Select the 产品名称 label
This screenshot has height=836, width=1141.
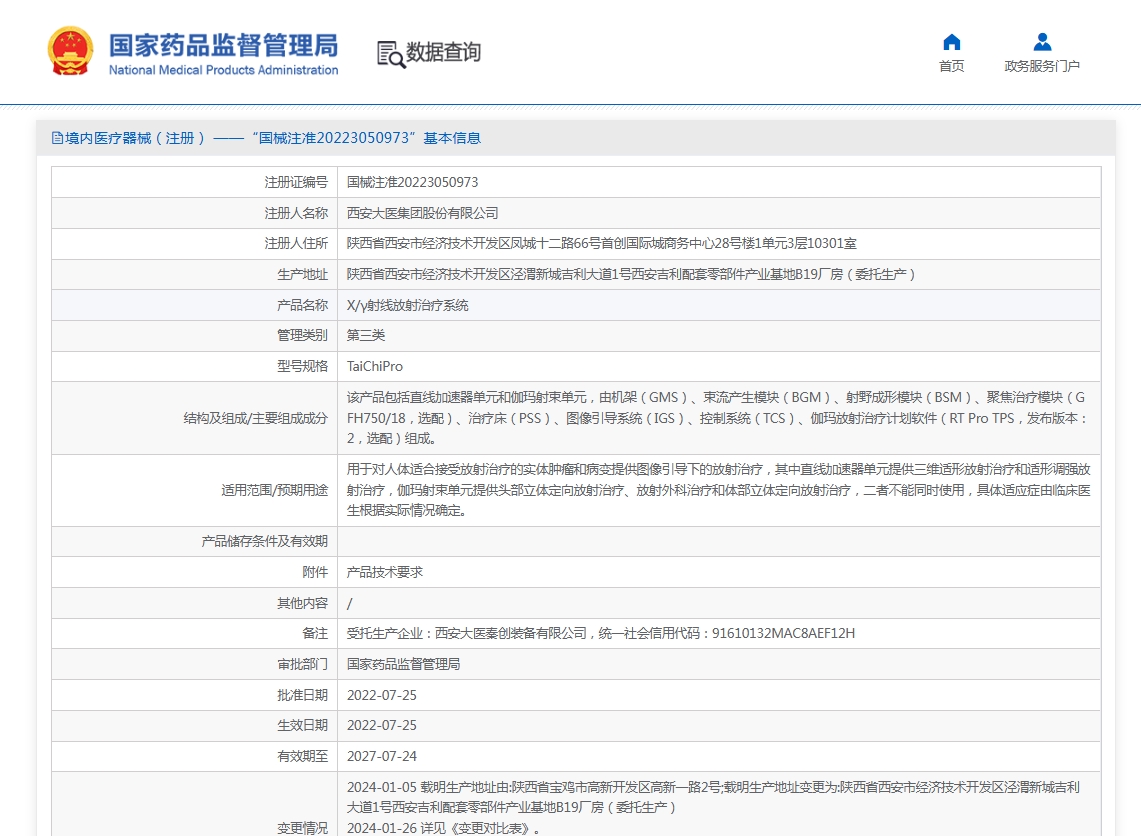pyautogui.click(x=303, y=306)
